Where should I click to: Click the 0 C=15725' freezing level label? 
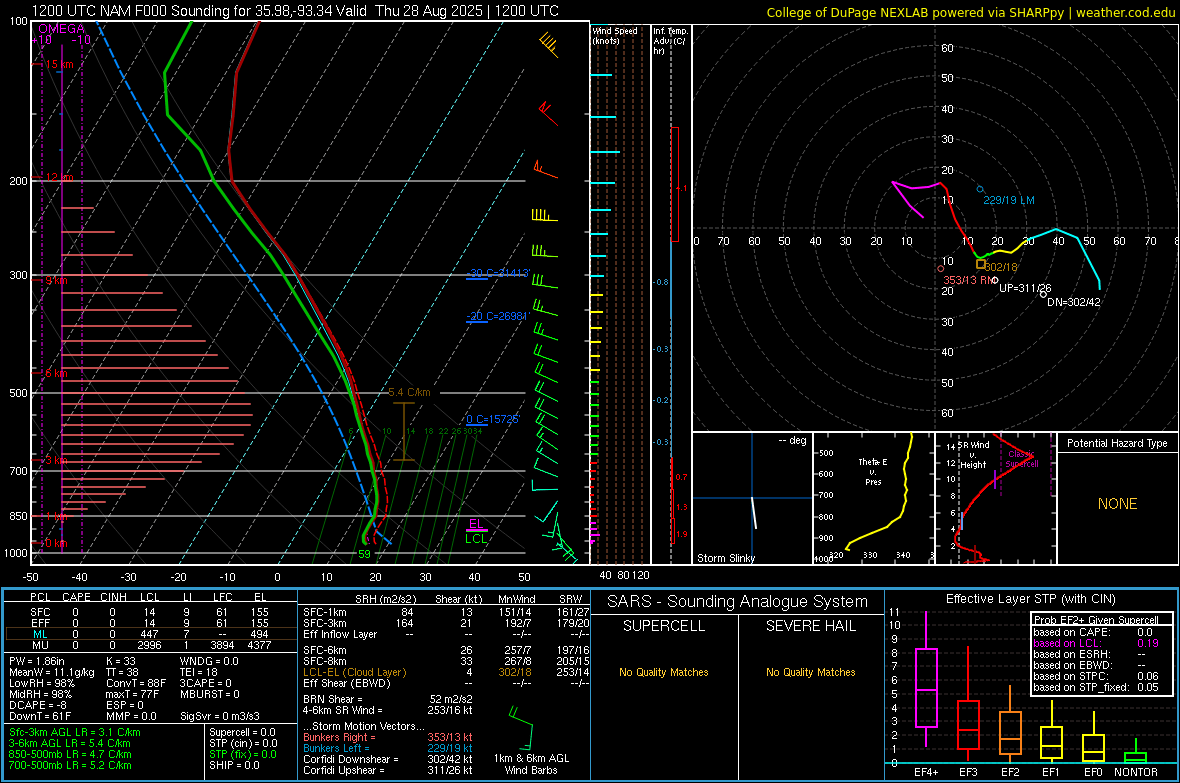tap(492, 419)
